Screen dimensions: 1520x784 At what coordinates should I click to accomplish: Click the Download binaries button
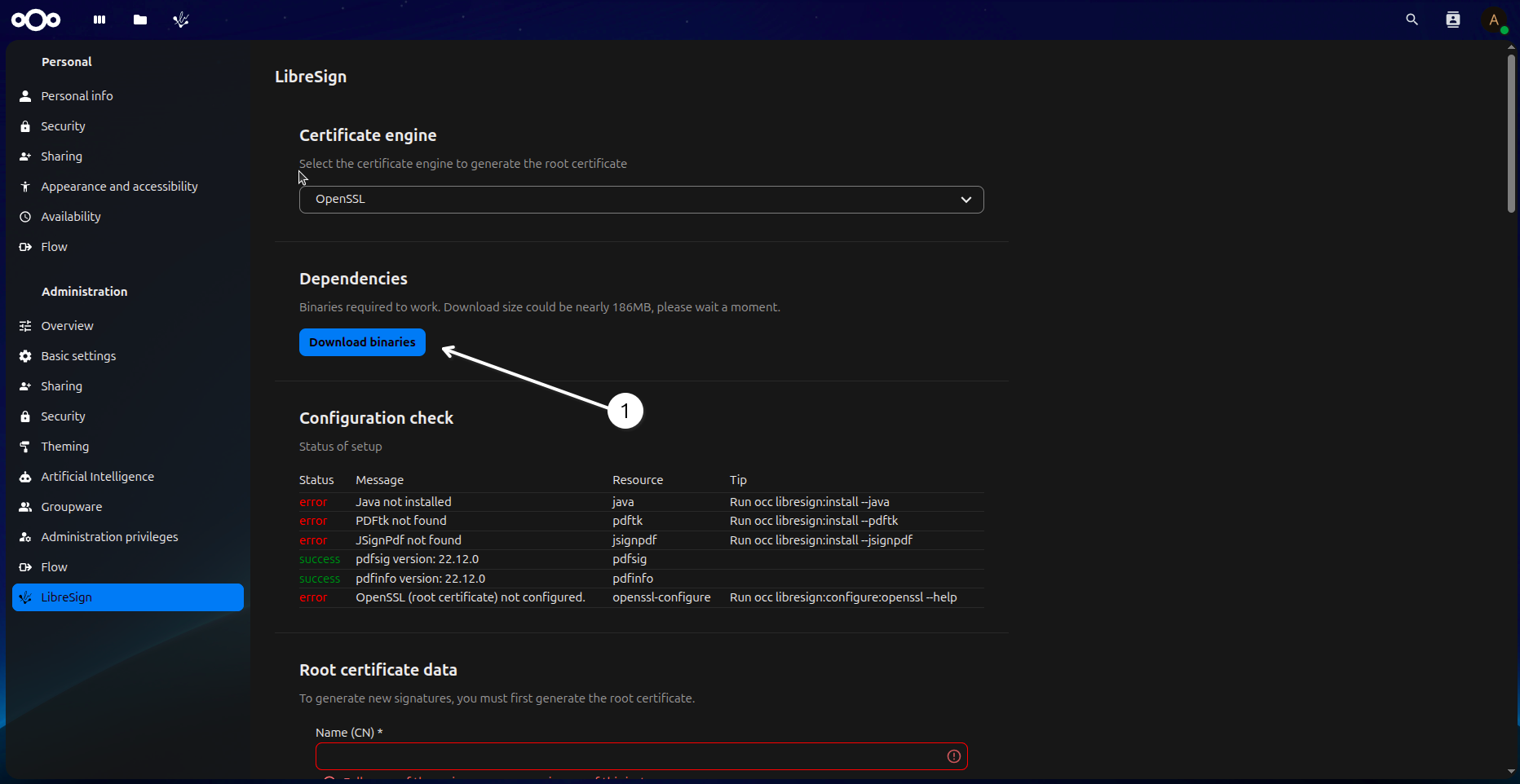click(362, 342)
